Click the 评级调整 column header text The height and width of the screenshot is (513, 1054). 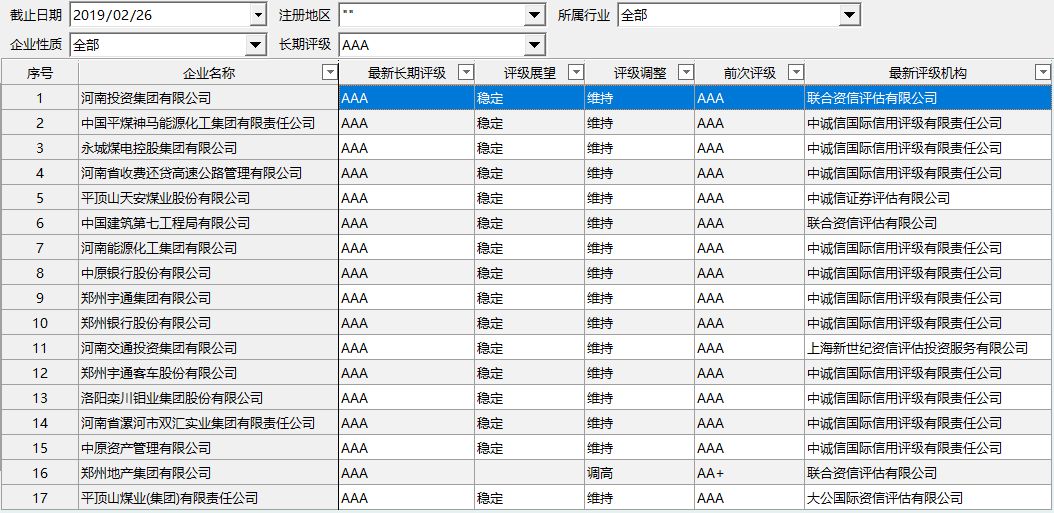pos(640,73)
